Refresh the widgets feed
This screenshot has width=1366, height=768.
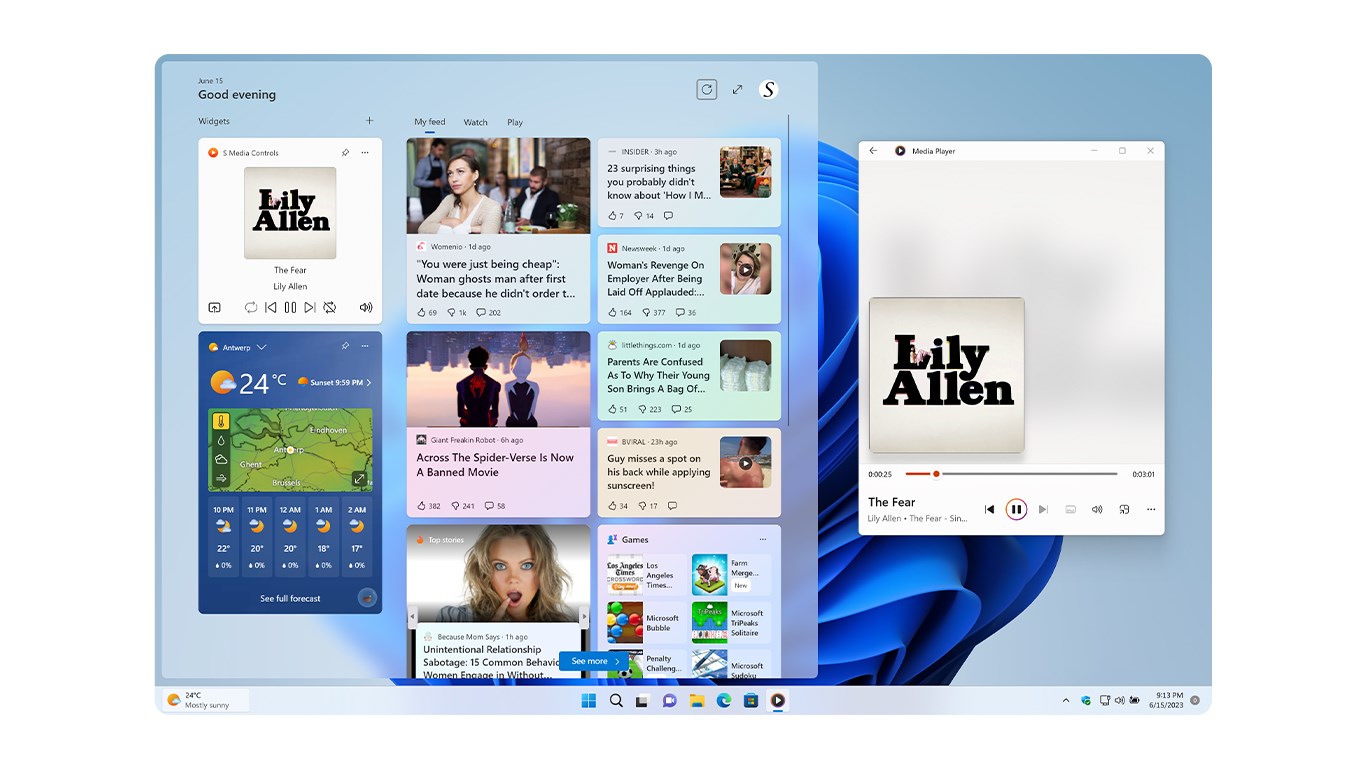point(707,89)
